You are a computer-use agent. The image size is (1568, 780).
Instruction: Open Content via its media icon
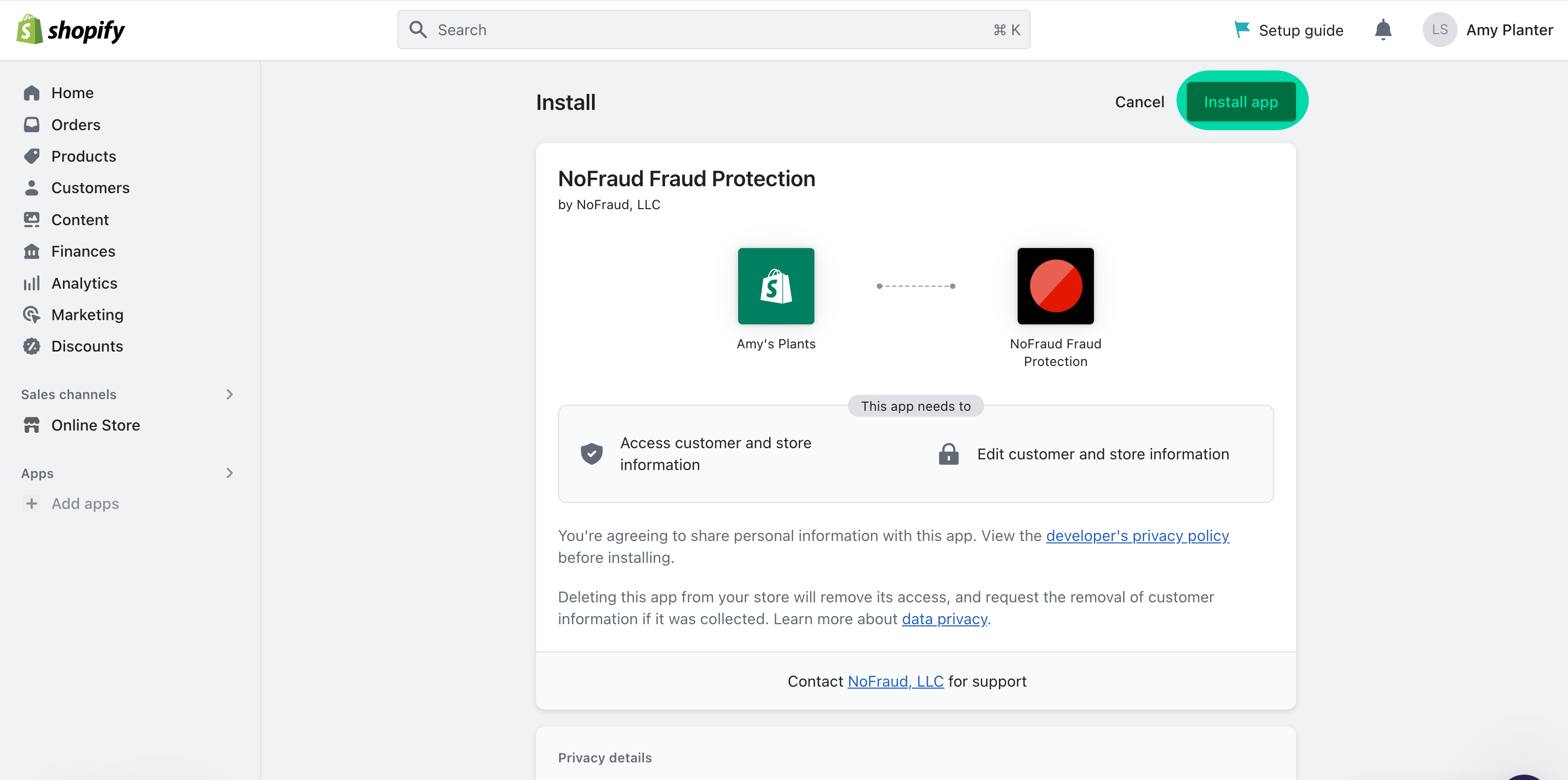click(x=32, y=219)
